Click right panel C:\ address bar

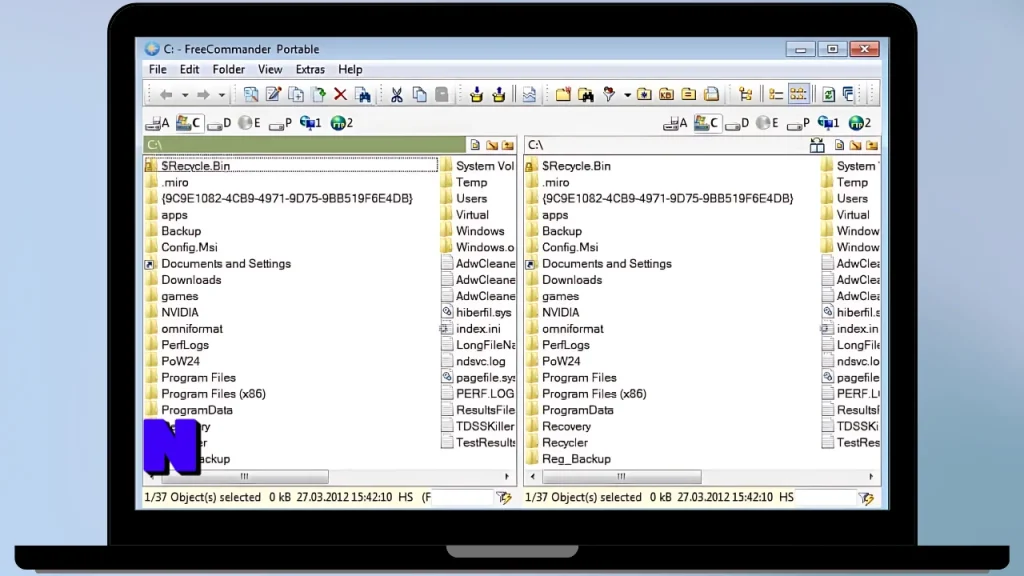[665, 144]
